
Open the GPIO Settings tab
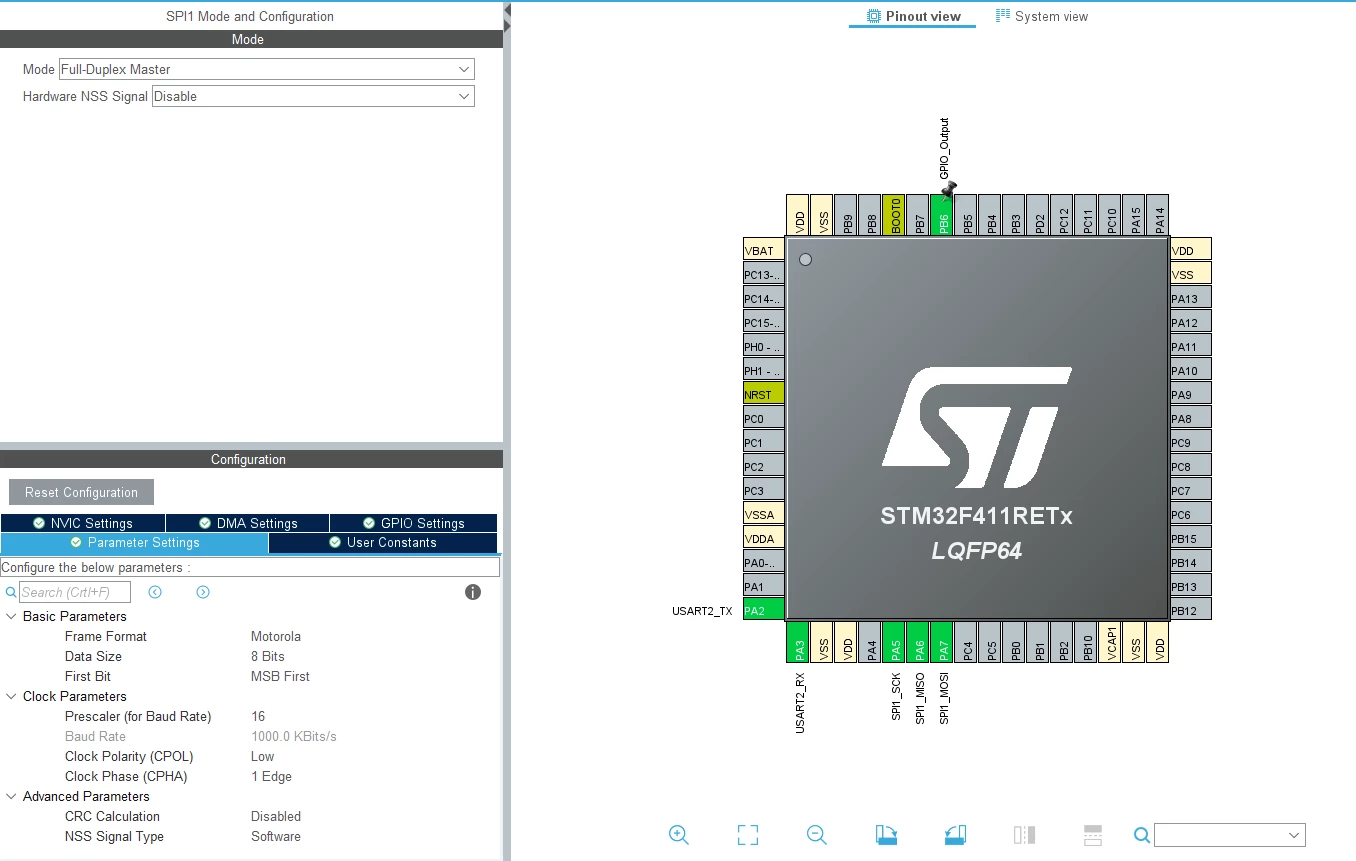point(413,523)
